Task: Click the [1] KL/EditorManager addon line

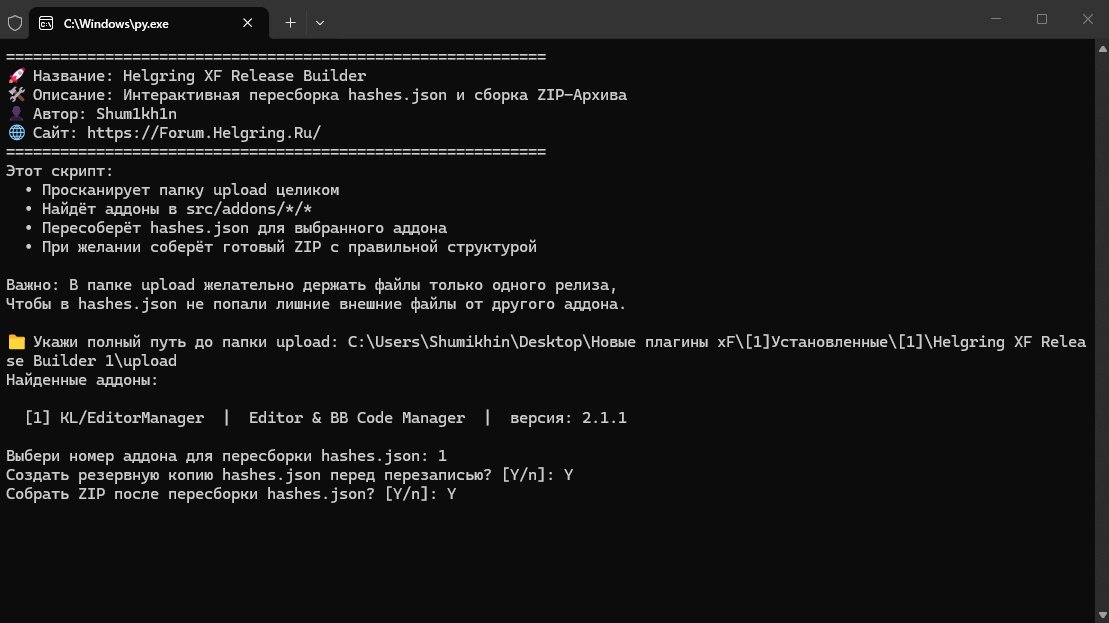Action: tap(325, 418)
